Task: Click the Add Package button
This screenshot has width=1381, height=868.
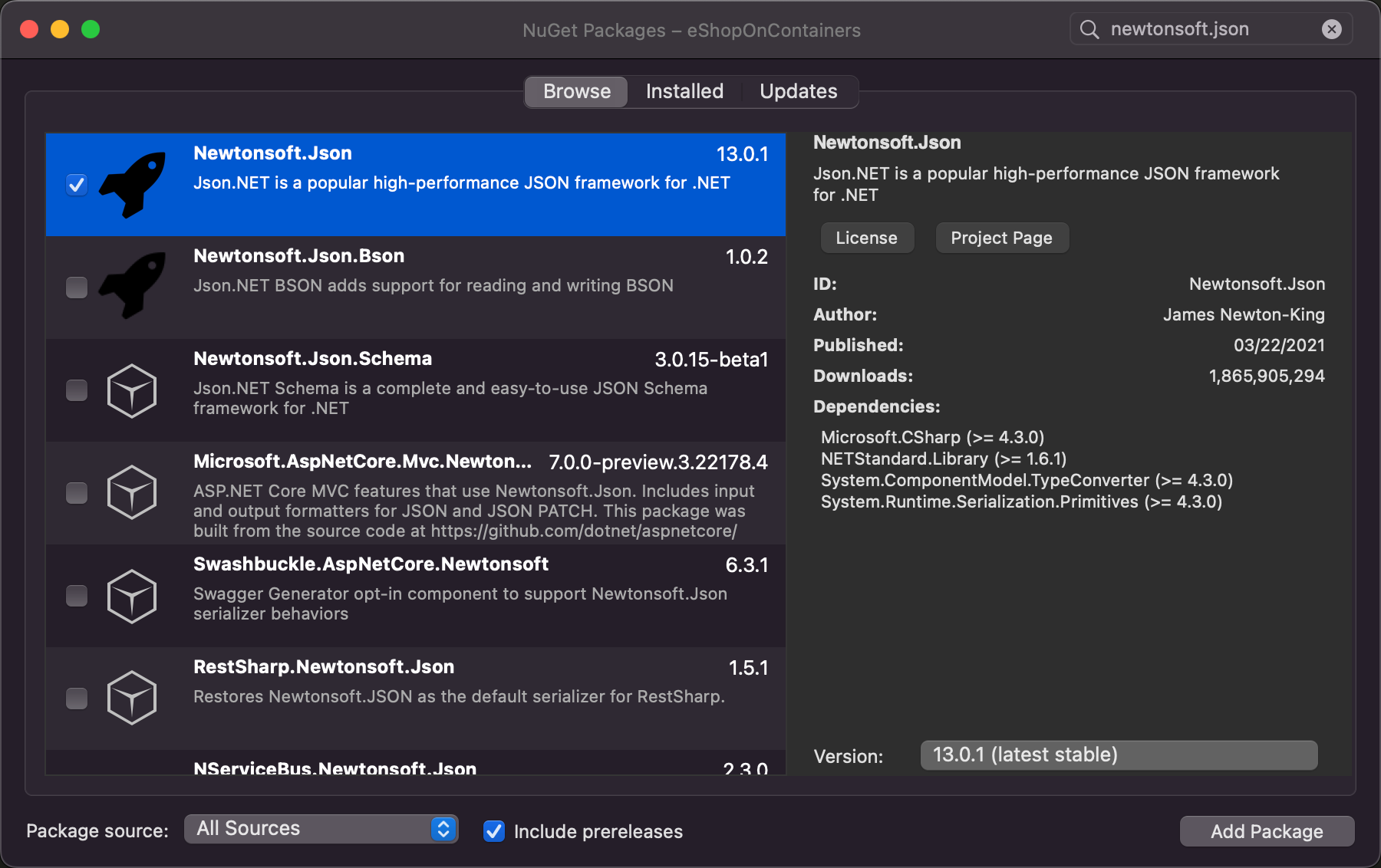Action: [x=1267, y=831]
